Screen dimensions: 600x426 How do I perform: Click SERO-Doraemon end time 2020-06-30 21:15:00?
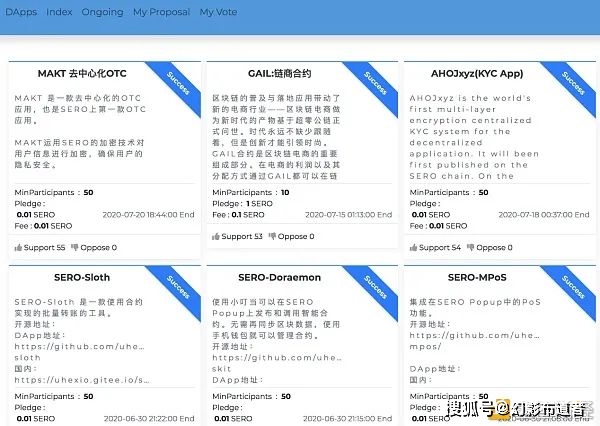click(347, 419)
